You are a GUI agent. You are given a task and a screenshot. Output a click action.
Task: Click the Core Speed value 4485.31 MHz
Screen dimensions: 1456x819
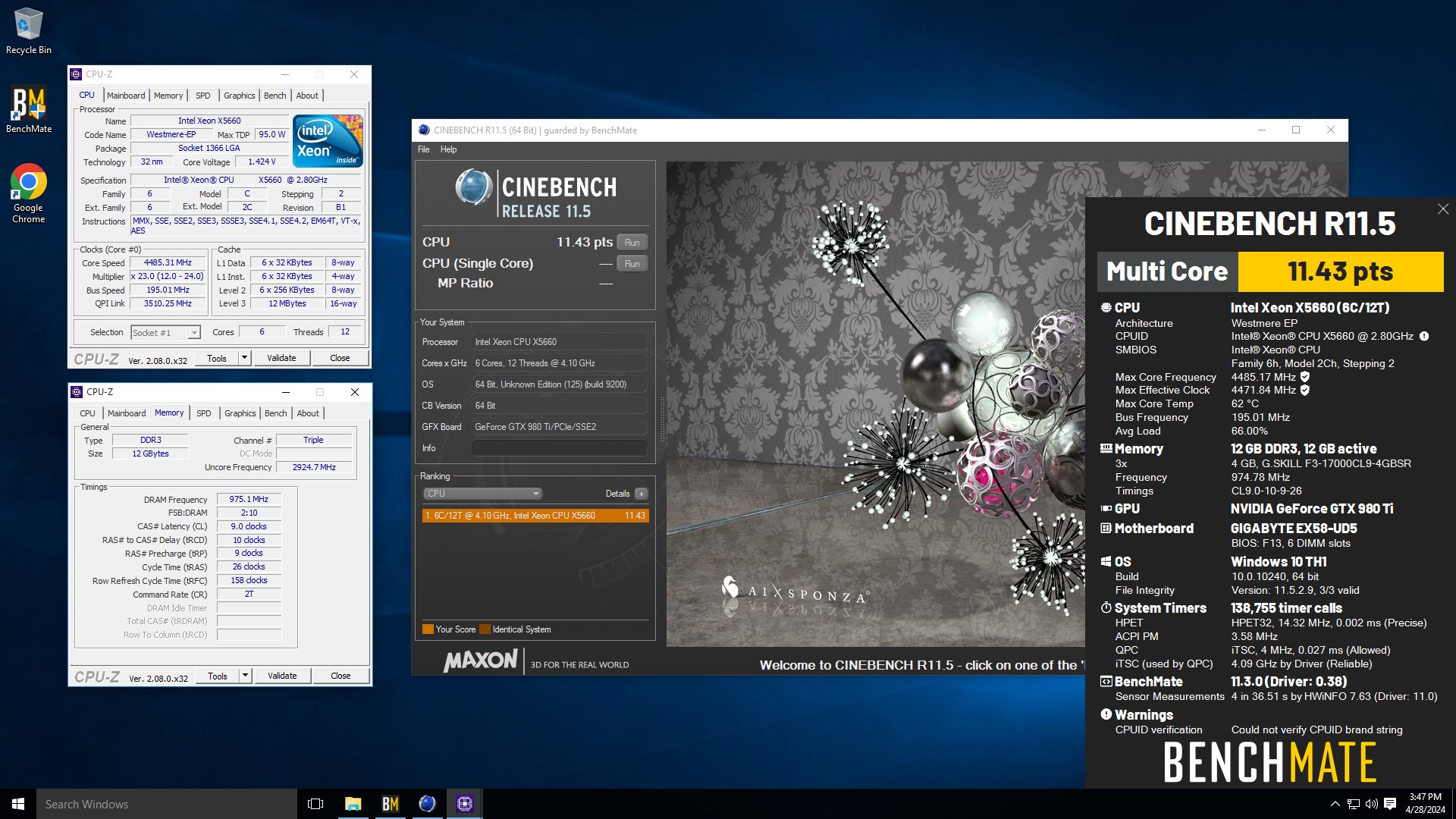tap(168, 263)
